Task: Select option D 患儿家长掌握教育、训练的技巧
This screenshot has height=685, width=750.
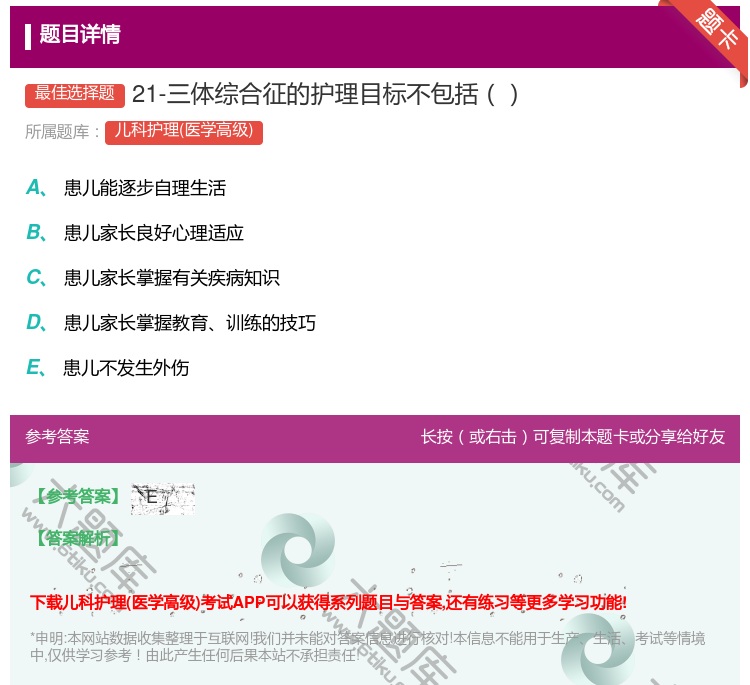Action: [x=171, y=323]
